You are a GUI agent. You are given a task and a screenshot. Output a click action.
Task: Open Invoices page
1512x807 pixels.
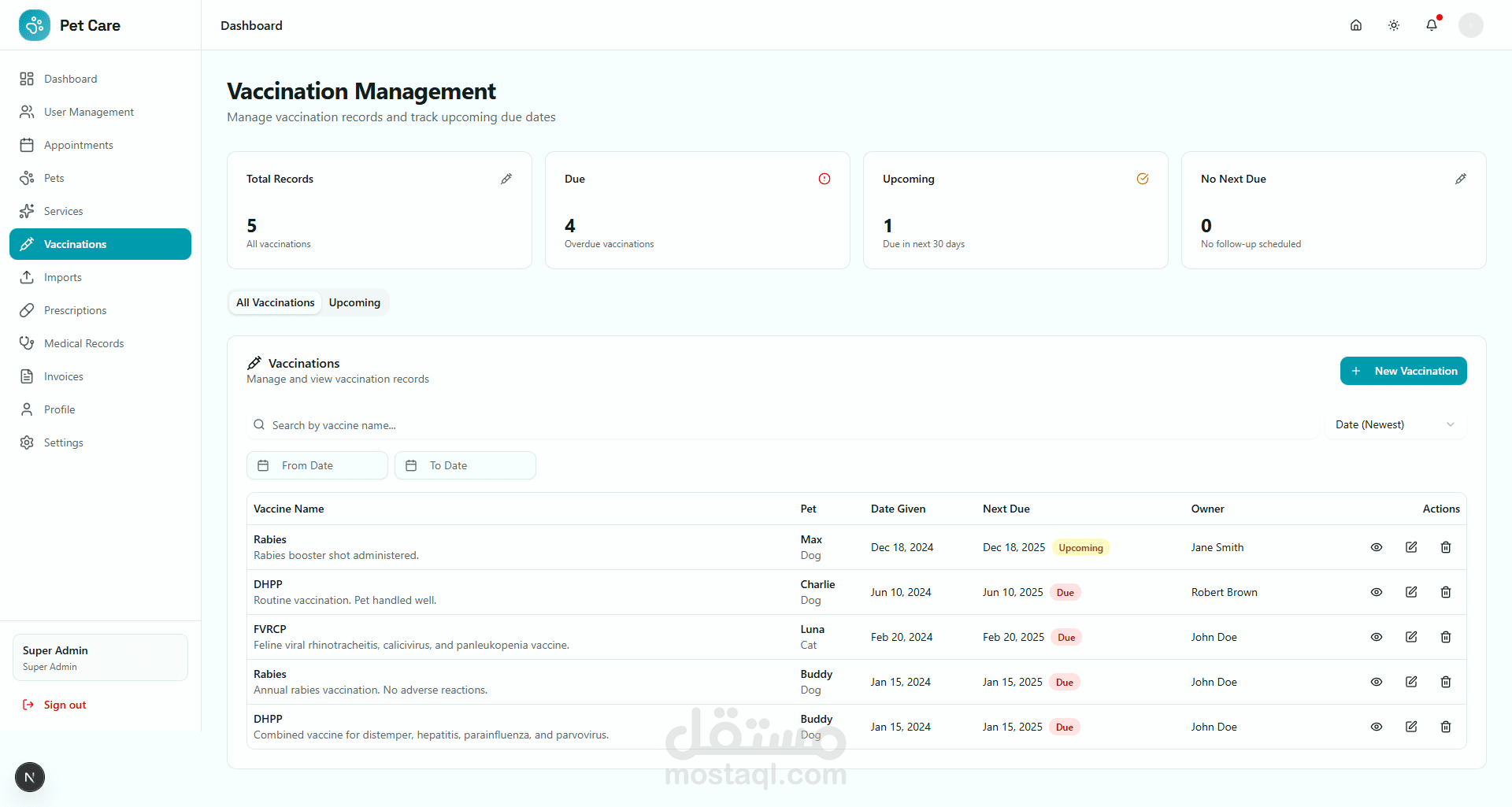[100, 376]
